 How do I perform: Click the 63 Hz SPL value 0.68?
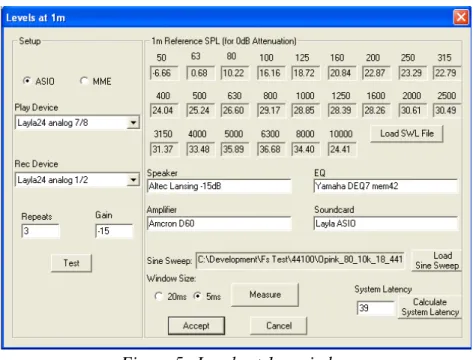[x=200, y=73]
